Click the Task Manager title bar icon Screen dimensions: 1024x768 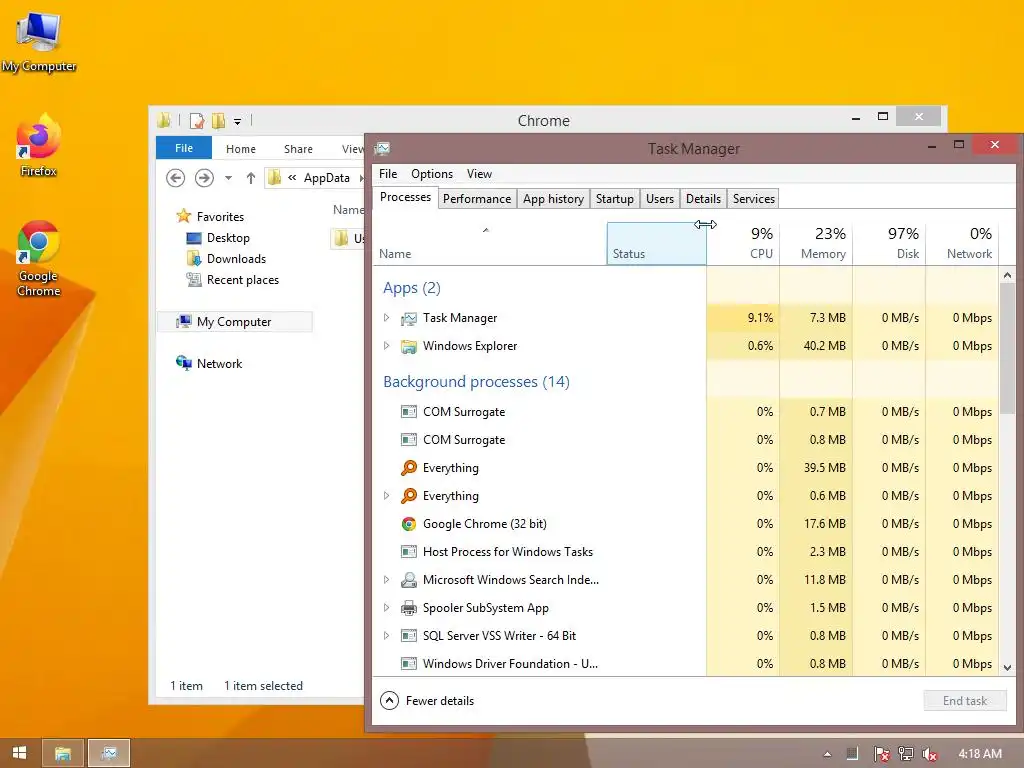point(383,149)
